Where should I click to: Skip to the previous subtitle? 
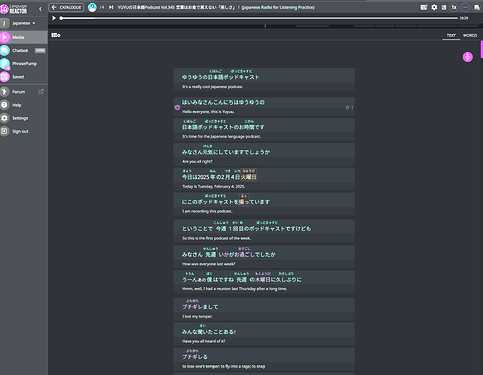pos(102,7)
